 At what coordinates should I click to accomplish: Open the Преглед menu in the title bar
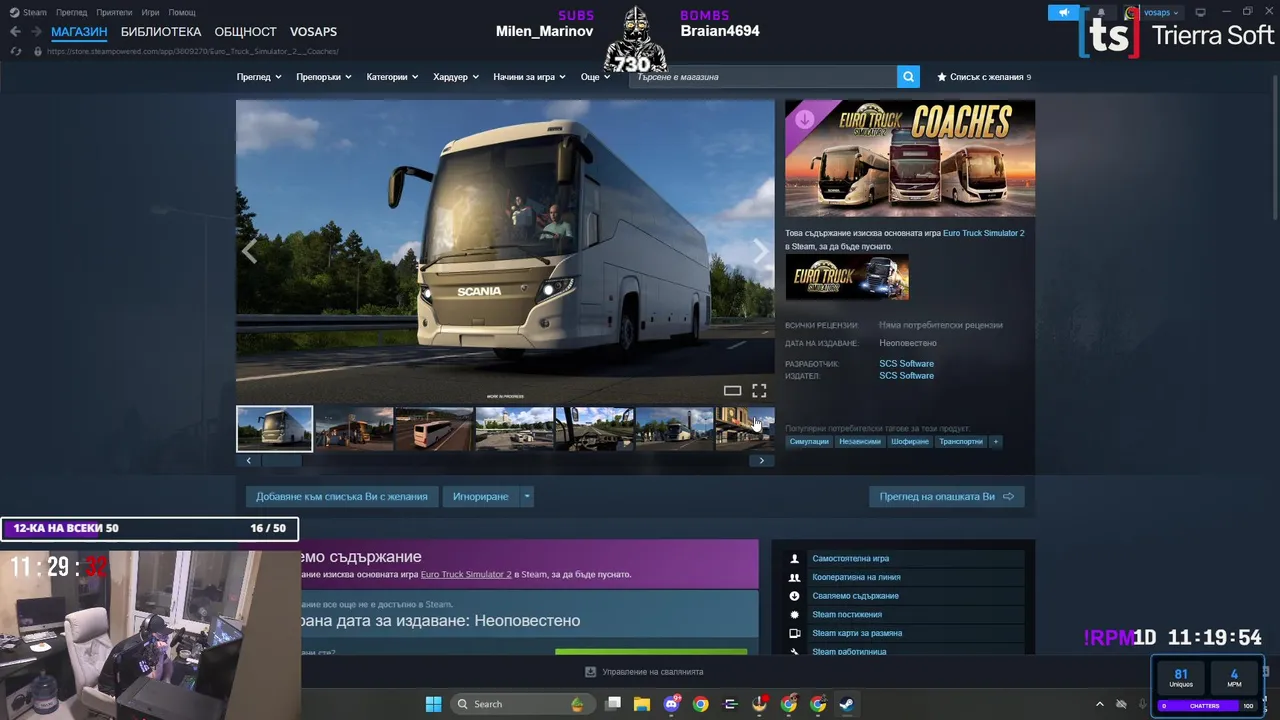click(x=72, y=12)
